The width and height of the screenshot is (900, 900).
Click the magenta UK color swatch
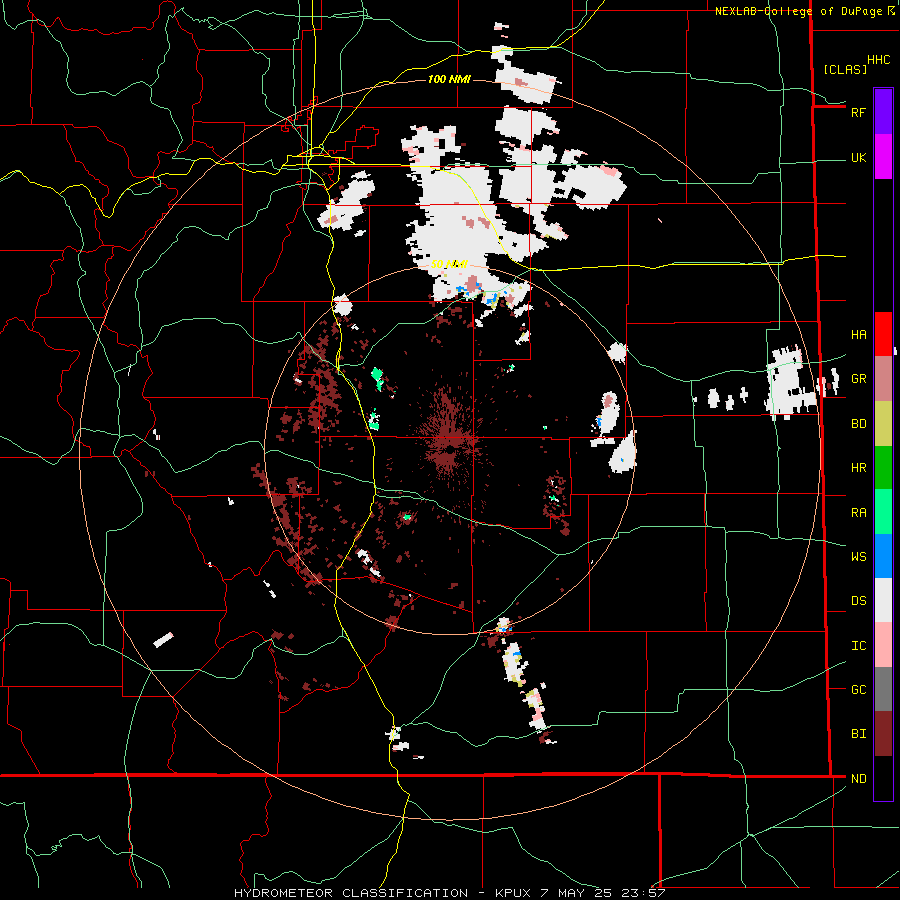pos(883,157)
